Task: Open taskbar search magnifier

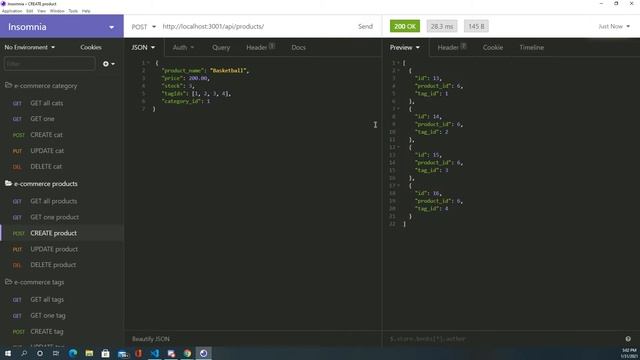Action: click(24, 353)
